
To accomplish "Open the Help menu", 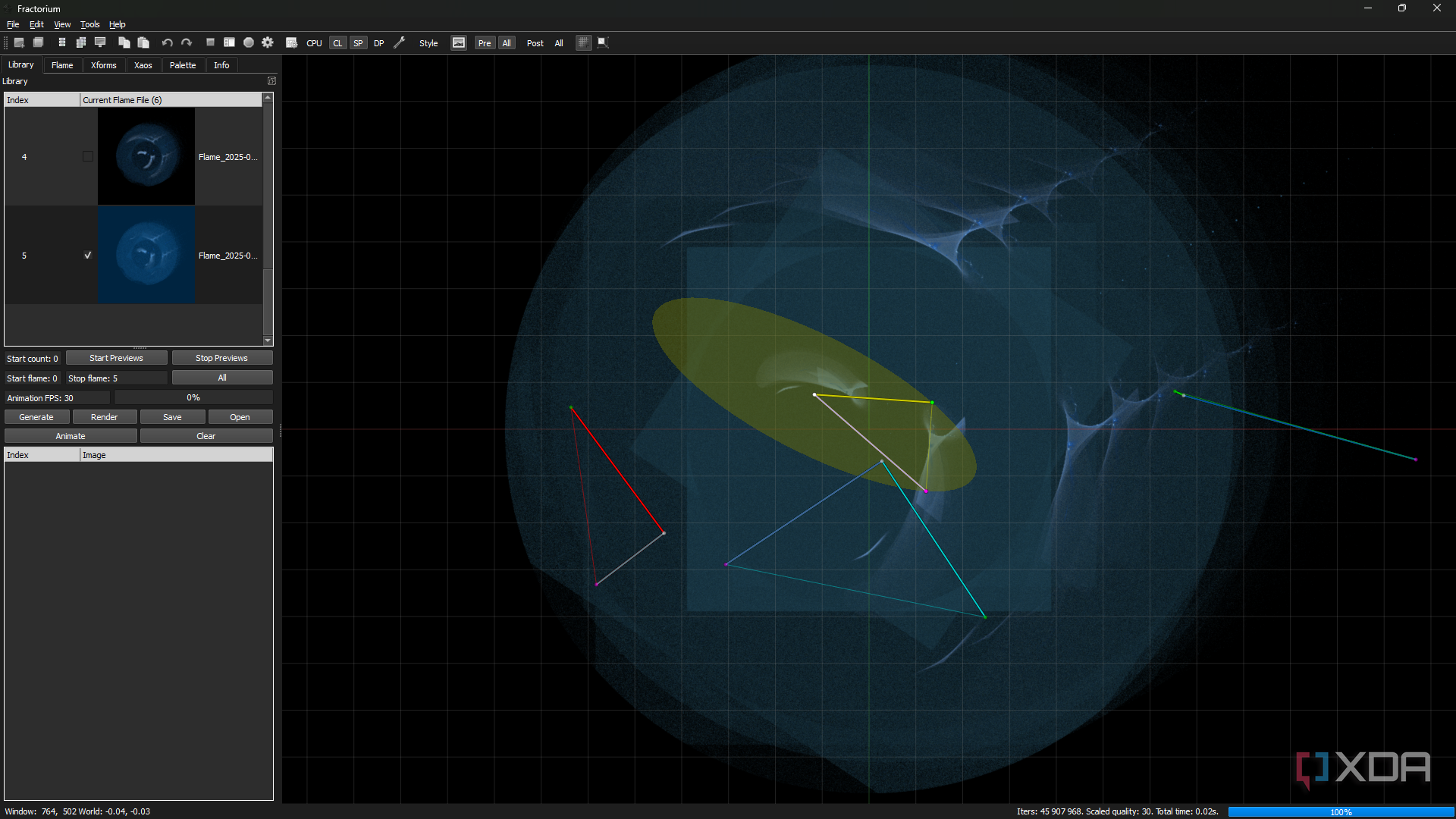I will pyautogui.click(x=118, y=24).
